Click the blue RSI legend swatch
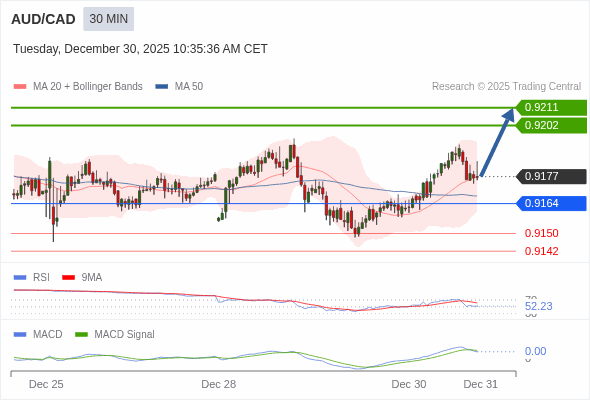 point(20,278)
